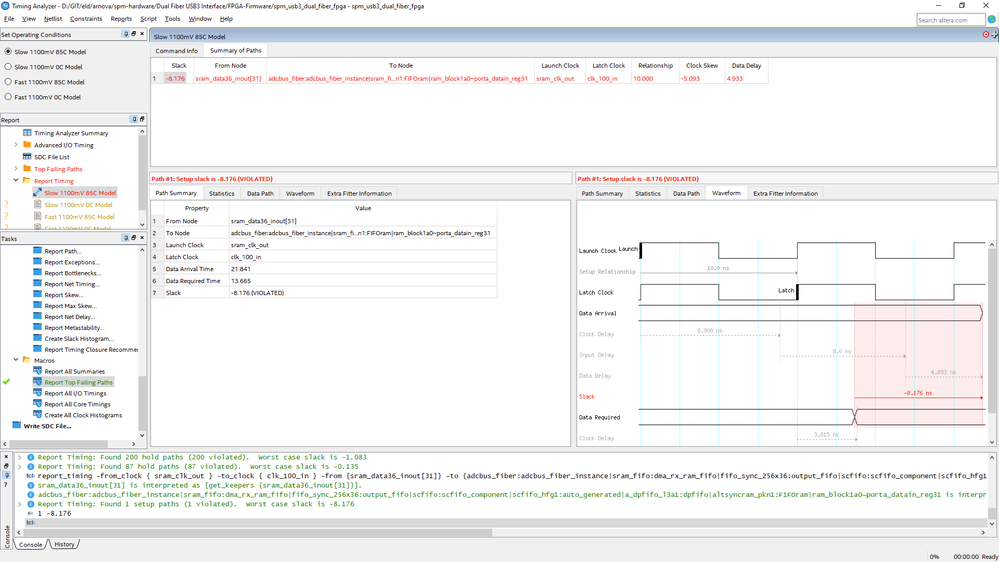Viewport: 999px width, 562px height.
Task: Open the Constraints menu
Action: coord(86,19)
